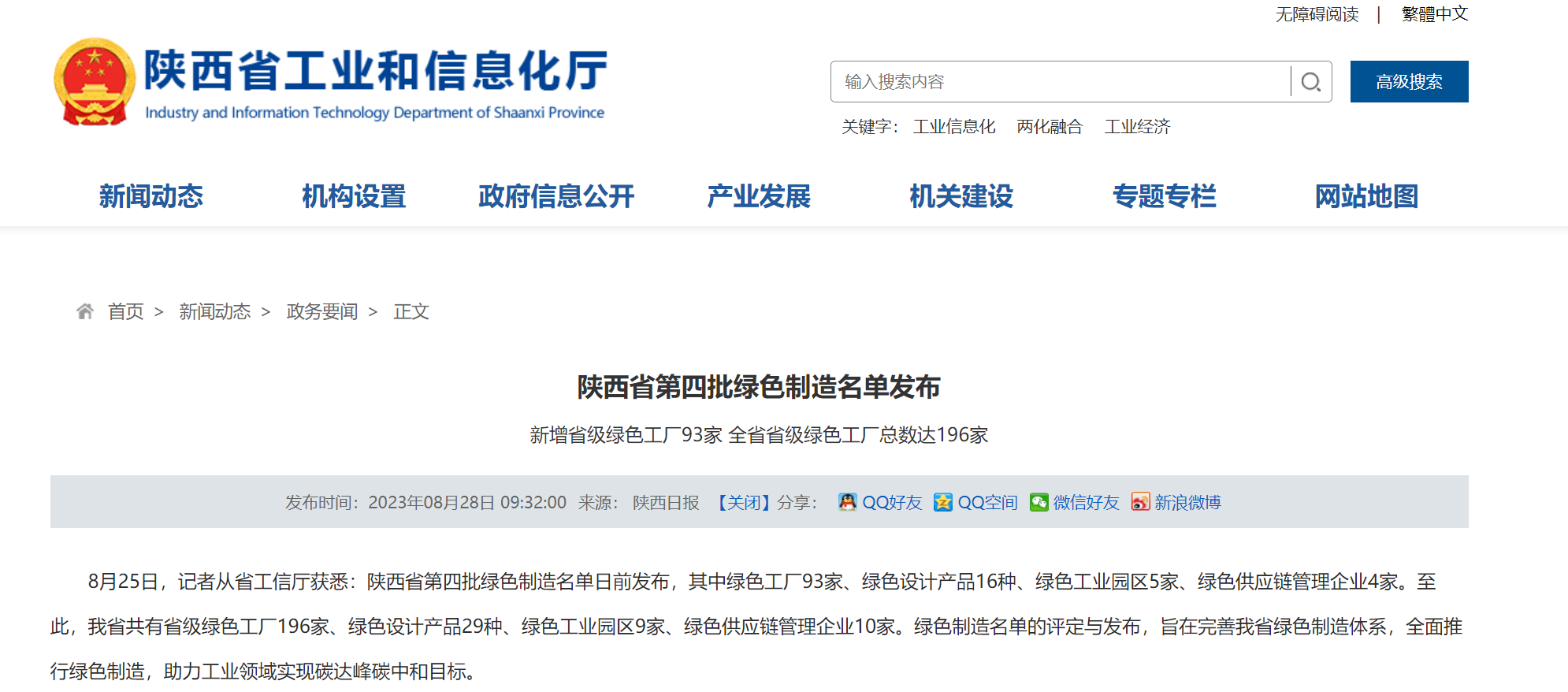Click the 【关闭】 close link
The width and height of the screenshot is (1568, 692).
[742, 502]
